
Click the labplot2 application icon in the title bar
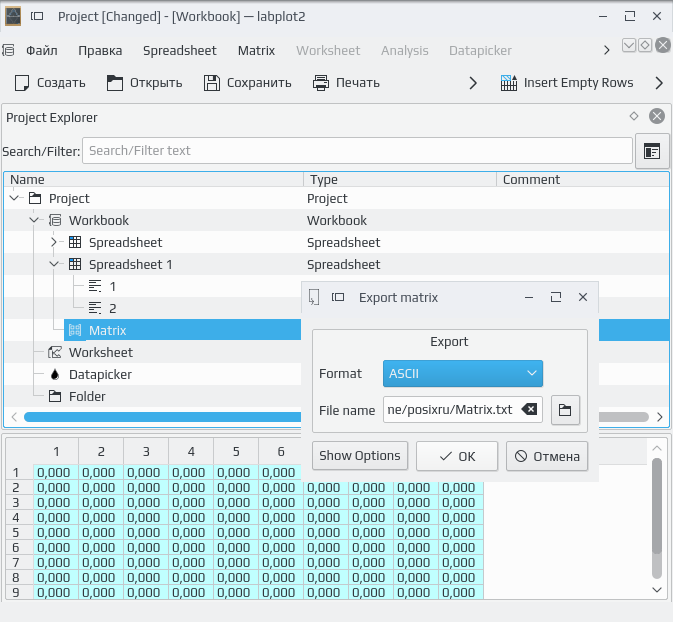[x=13, y=17]
